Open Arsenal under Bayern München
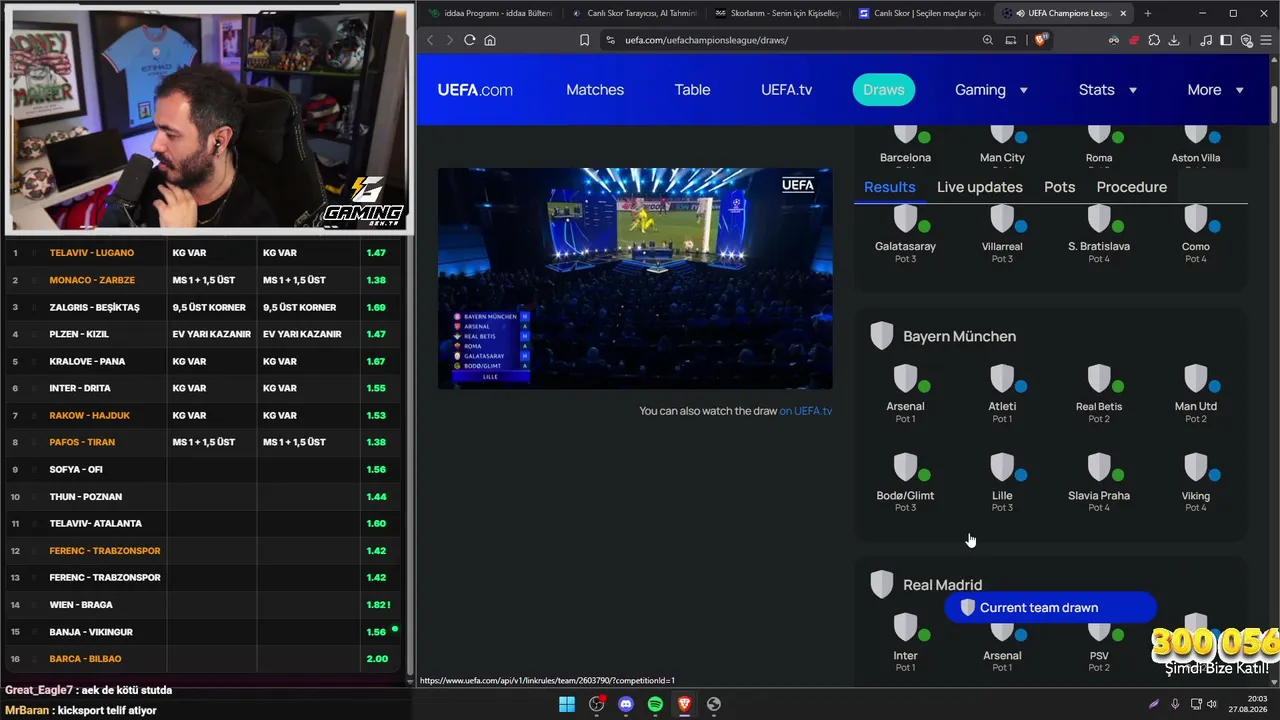Screen dimensions: 1280x720 (x=905, y=390)
